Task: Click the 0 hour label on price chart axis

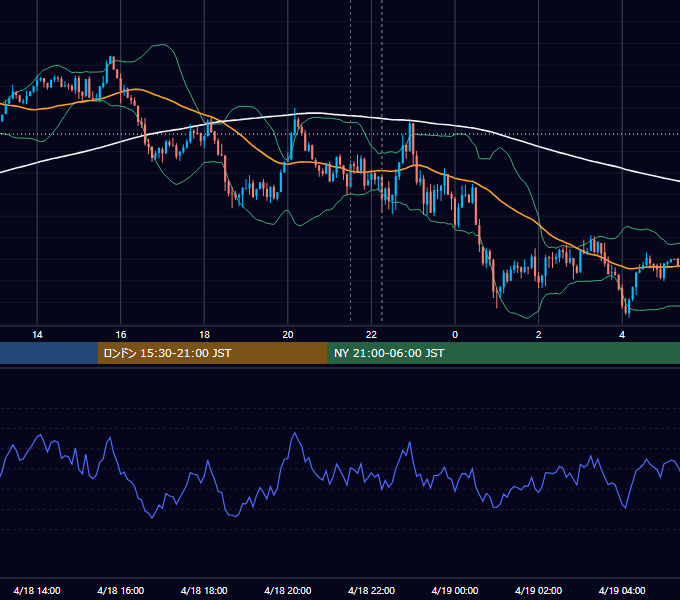Action: click(x=455, y=335)
